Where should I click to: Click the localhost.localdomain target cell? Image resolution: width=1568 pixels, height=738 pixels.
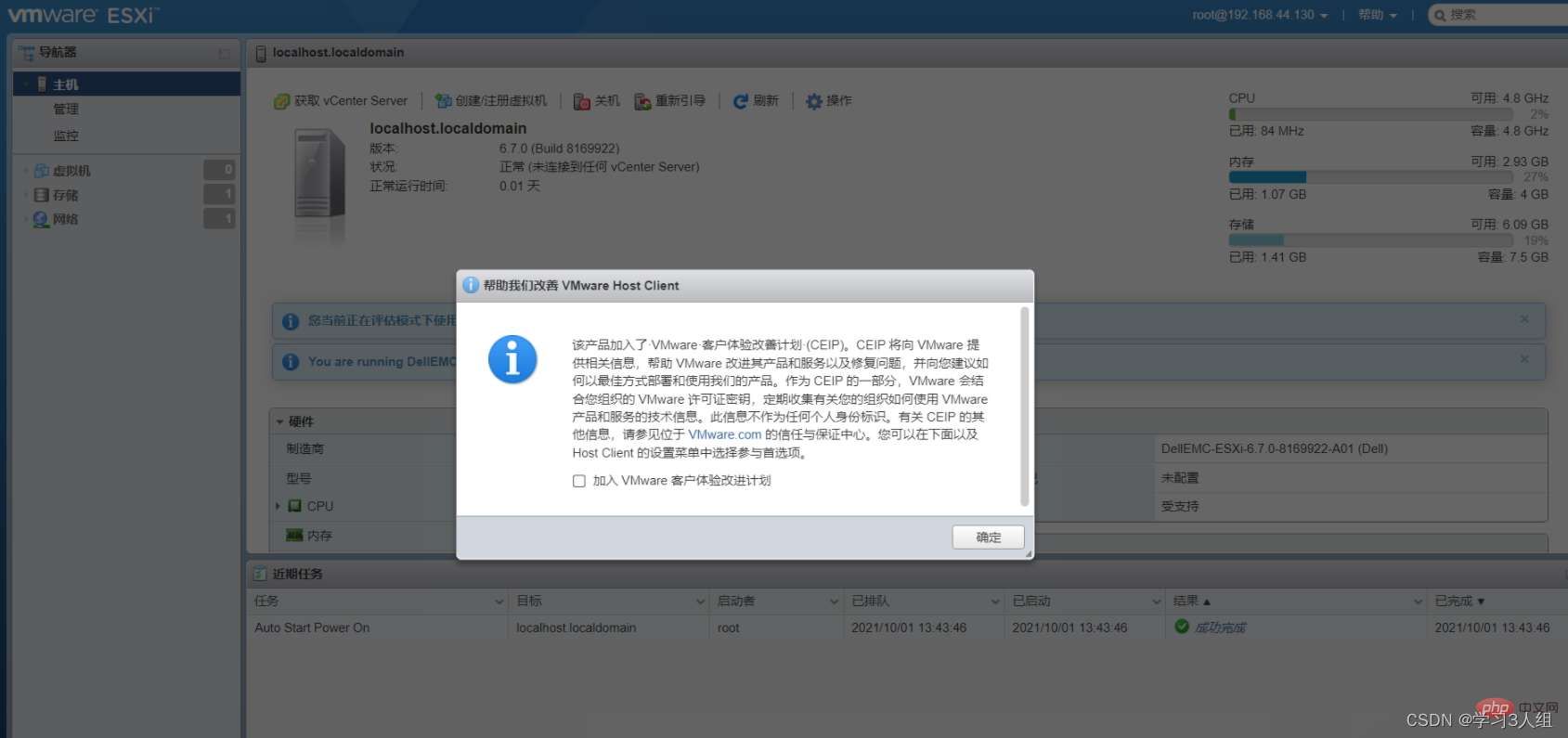pos(577,628)
